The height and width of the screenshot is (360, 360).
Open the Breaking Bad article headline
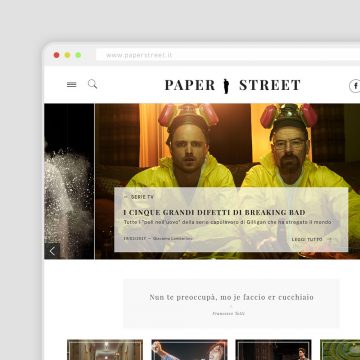click(x=214, y=212)
